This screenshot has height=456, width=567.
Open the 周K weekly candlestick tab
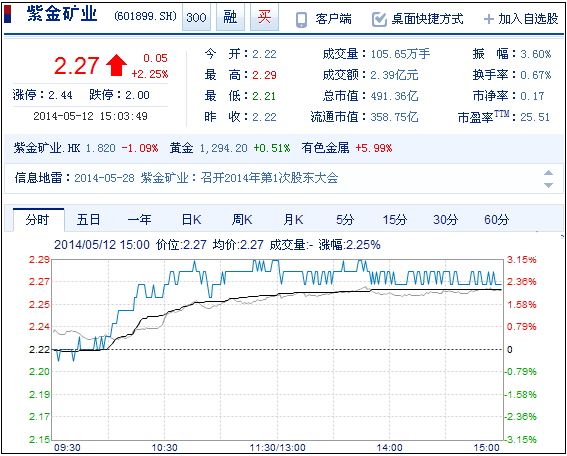[242, 220]
